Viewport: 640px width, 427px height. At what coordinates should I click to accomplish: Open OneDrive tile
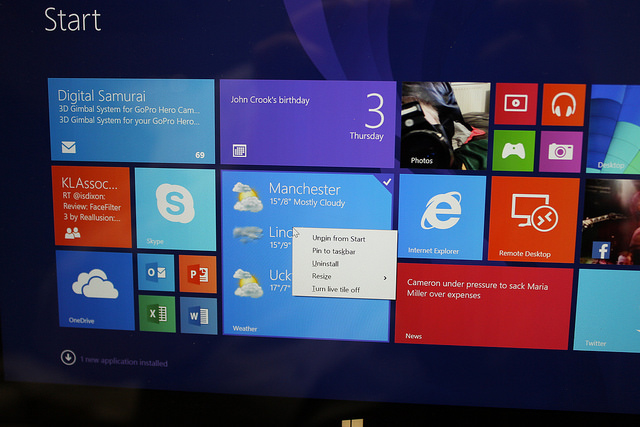[x=95, y=290]
